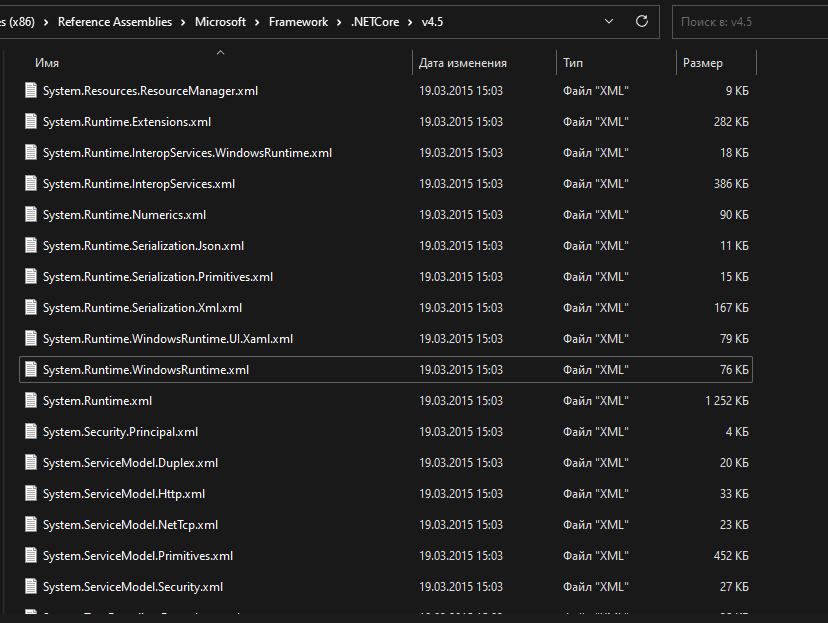Select file name System.Runtime.WindowsRuntime.UI.Xaml.xml
The image size is (828, 623).
click(x=168, y=339)
